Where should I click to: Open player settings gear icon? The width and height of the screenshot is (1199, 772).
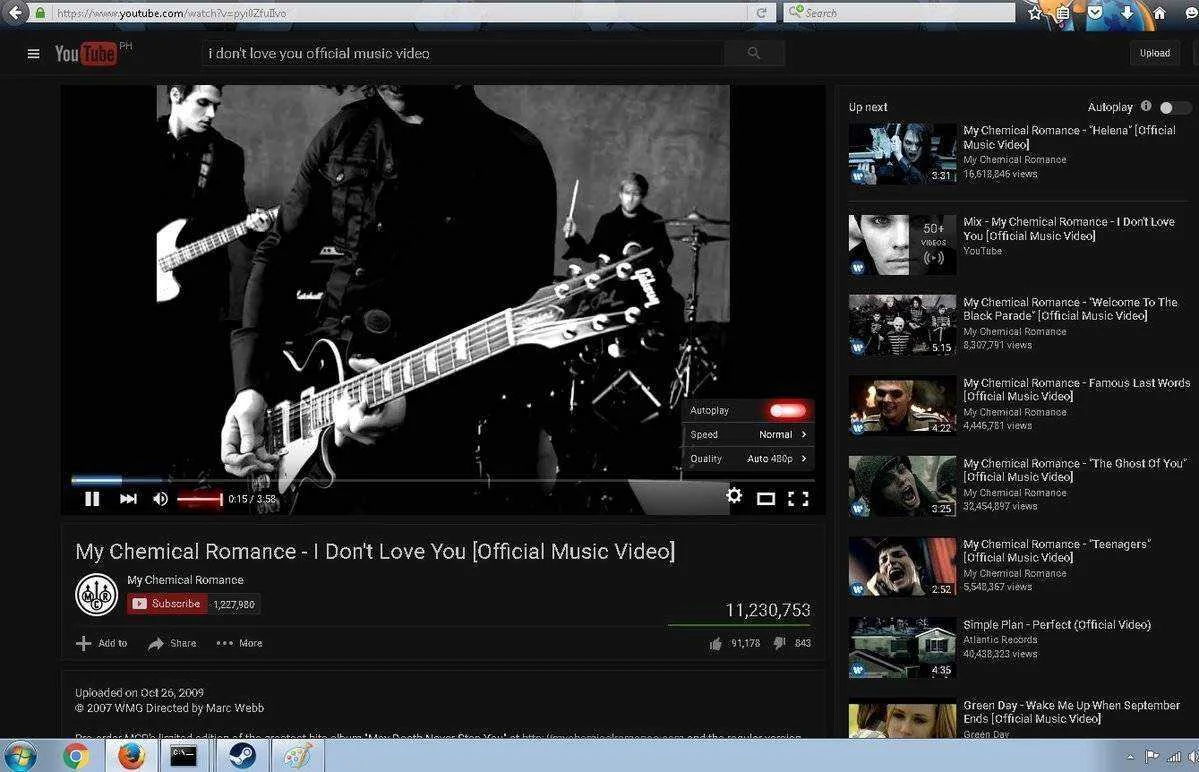pyautogui.click(x=734, y=495)
